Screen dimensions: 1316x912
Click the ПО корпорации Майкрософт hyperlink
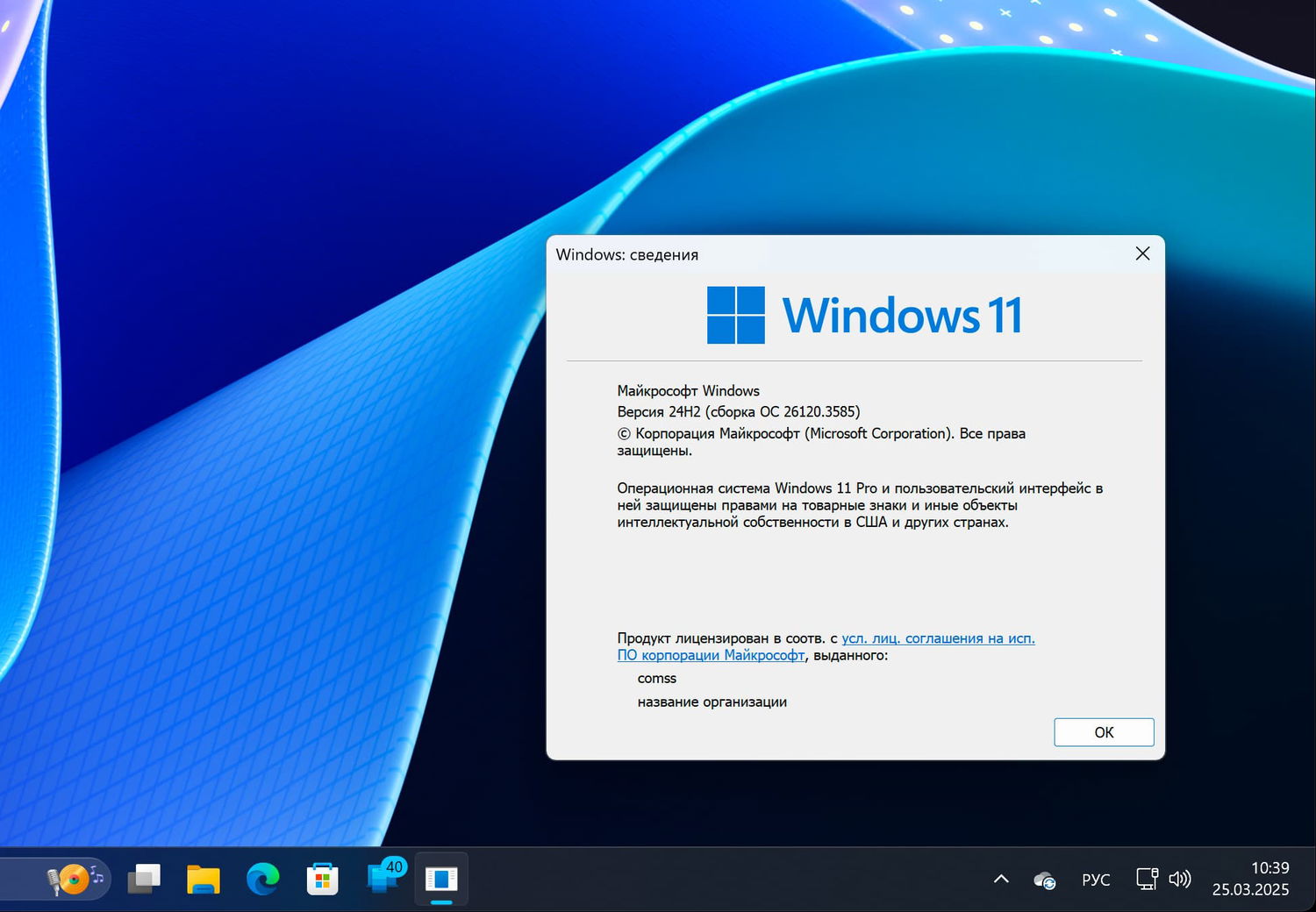(x=712, y=655)
